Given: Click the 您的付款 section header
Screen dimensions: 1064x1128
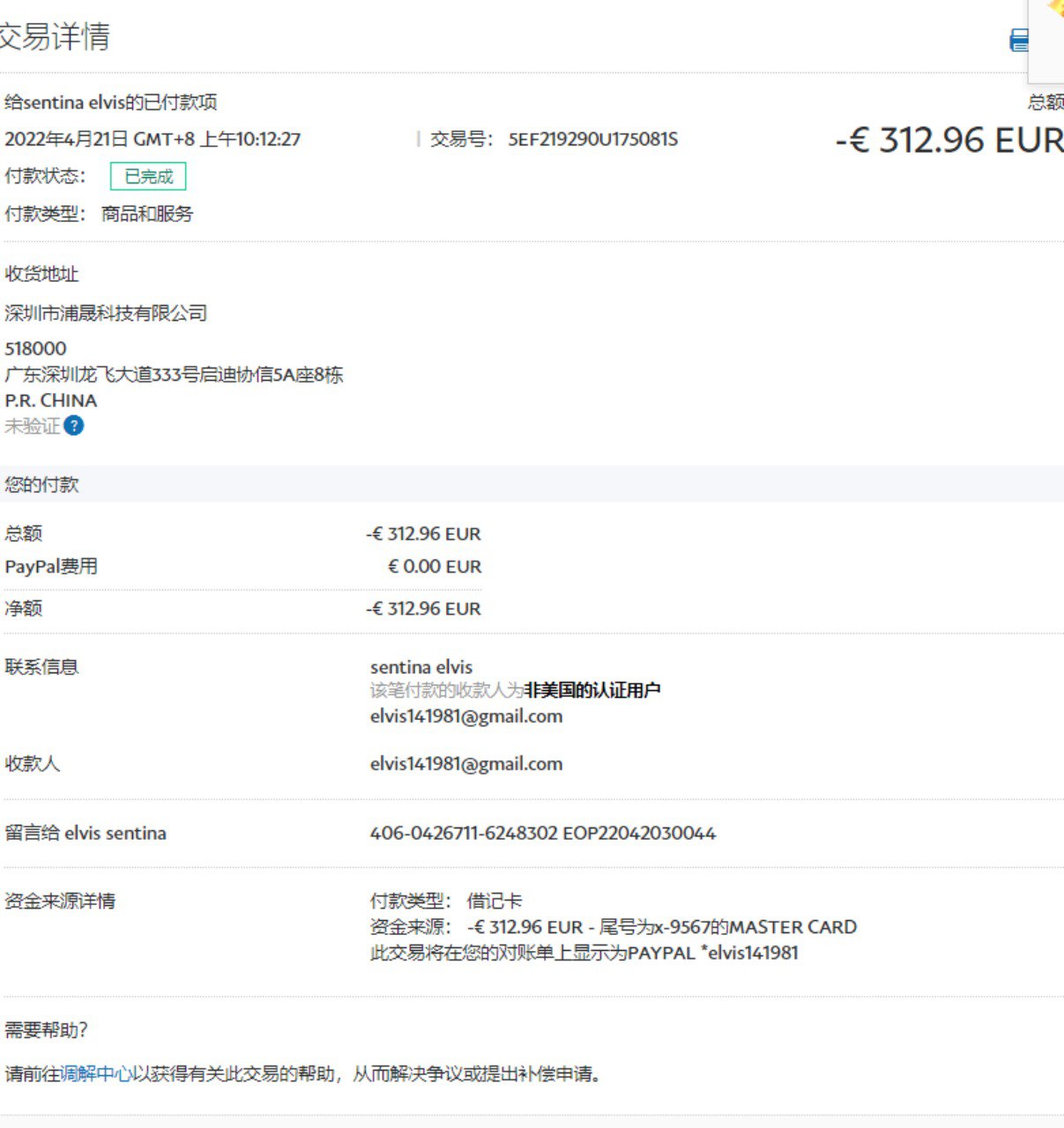Looking at the screenshot, I should tap(41, 485).
